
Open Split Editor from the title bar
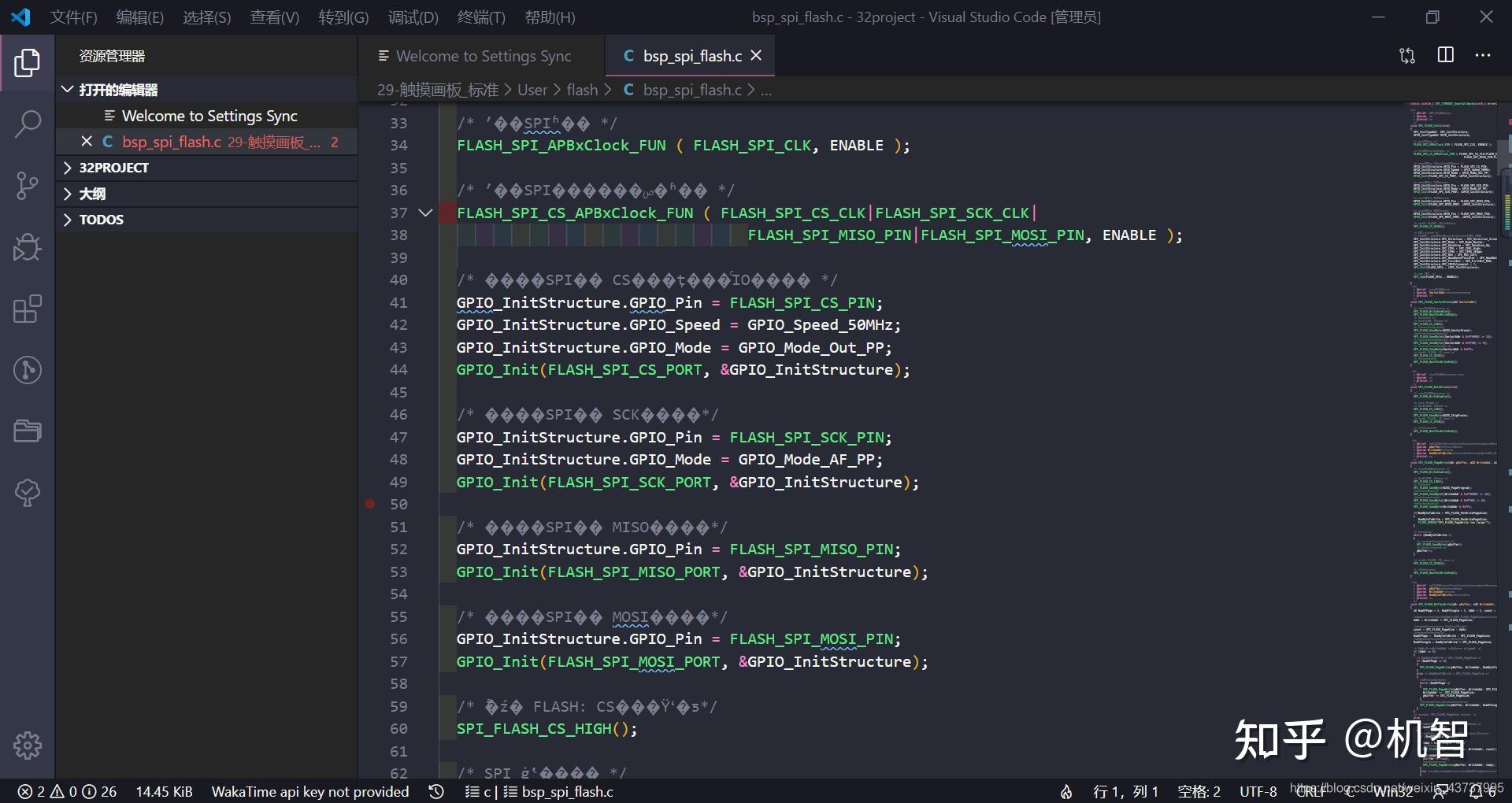[x=1446, y=55]
